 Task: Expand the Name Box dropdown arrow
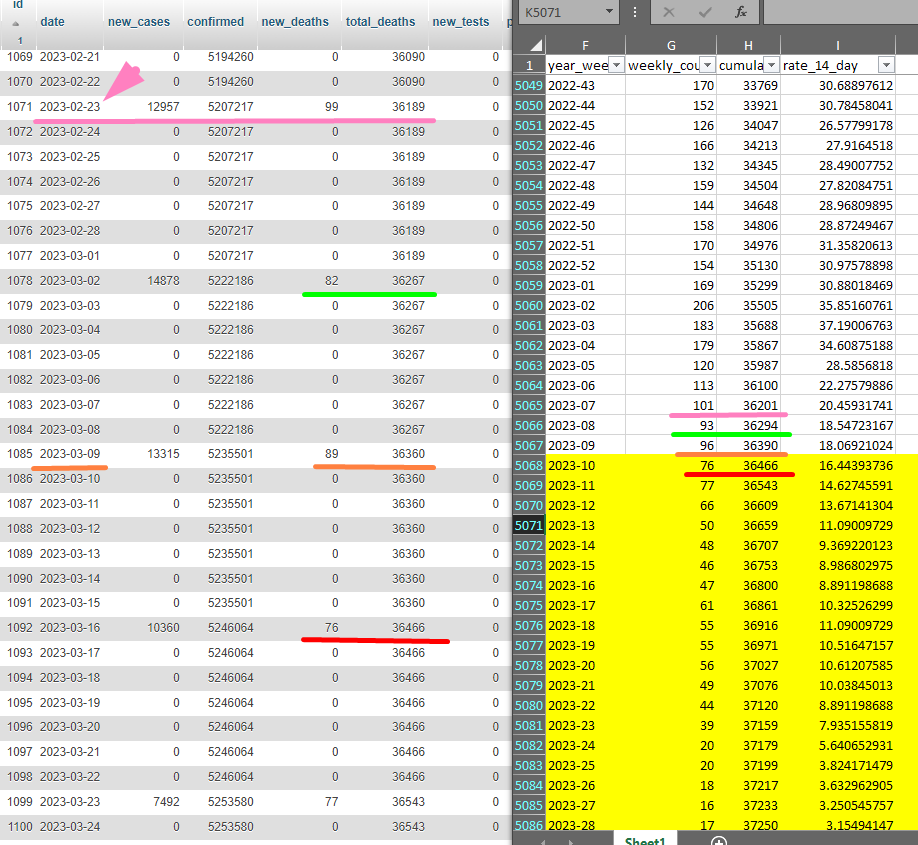609,12
